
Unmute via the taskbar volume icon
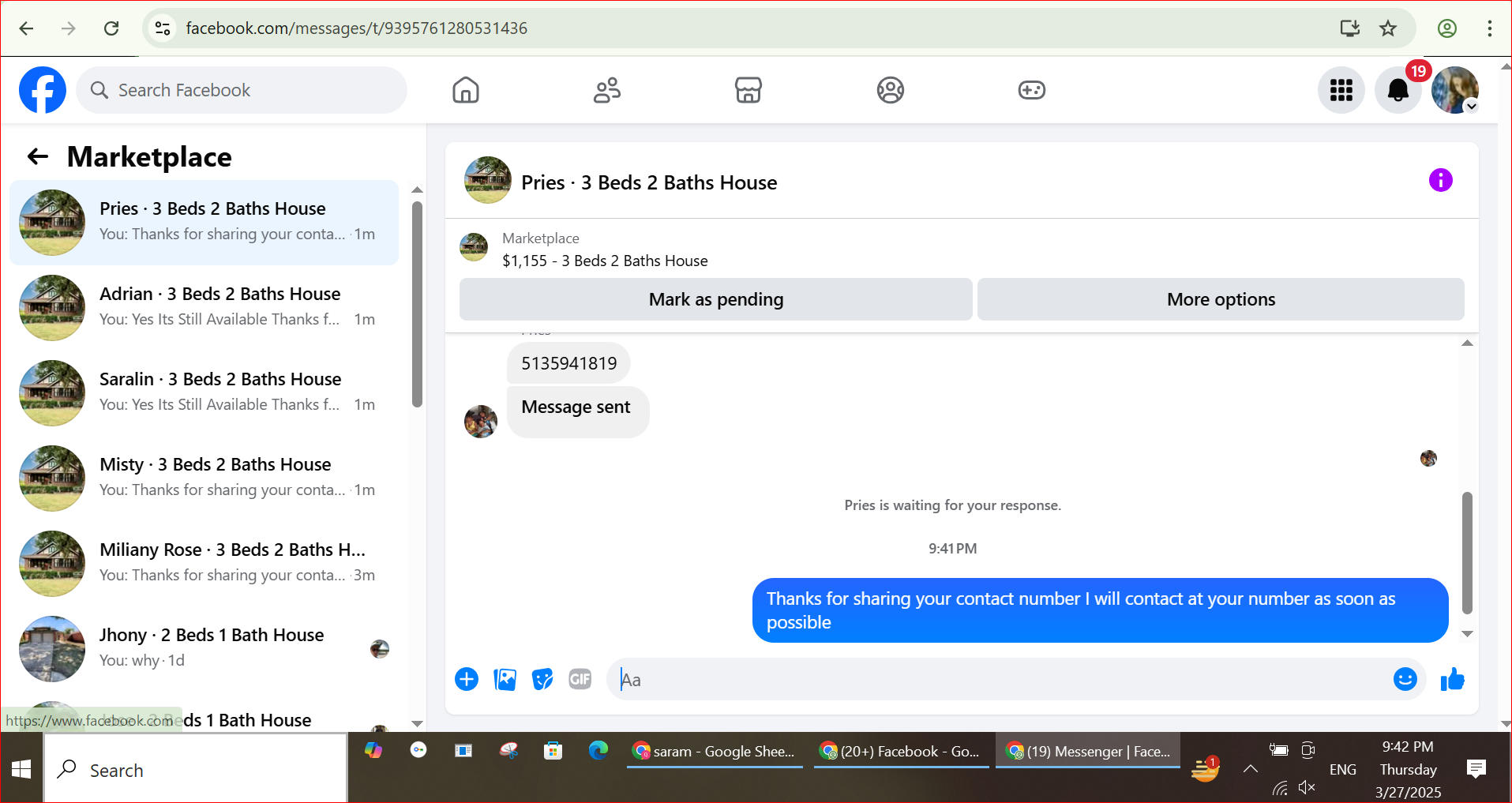tap(1307, 787)
